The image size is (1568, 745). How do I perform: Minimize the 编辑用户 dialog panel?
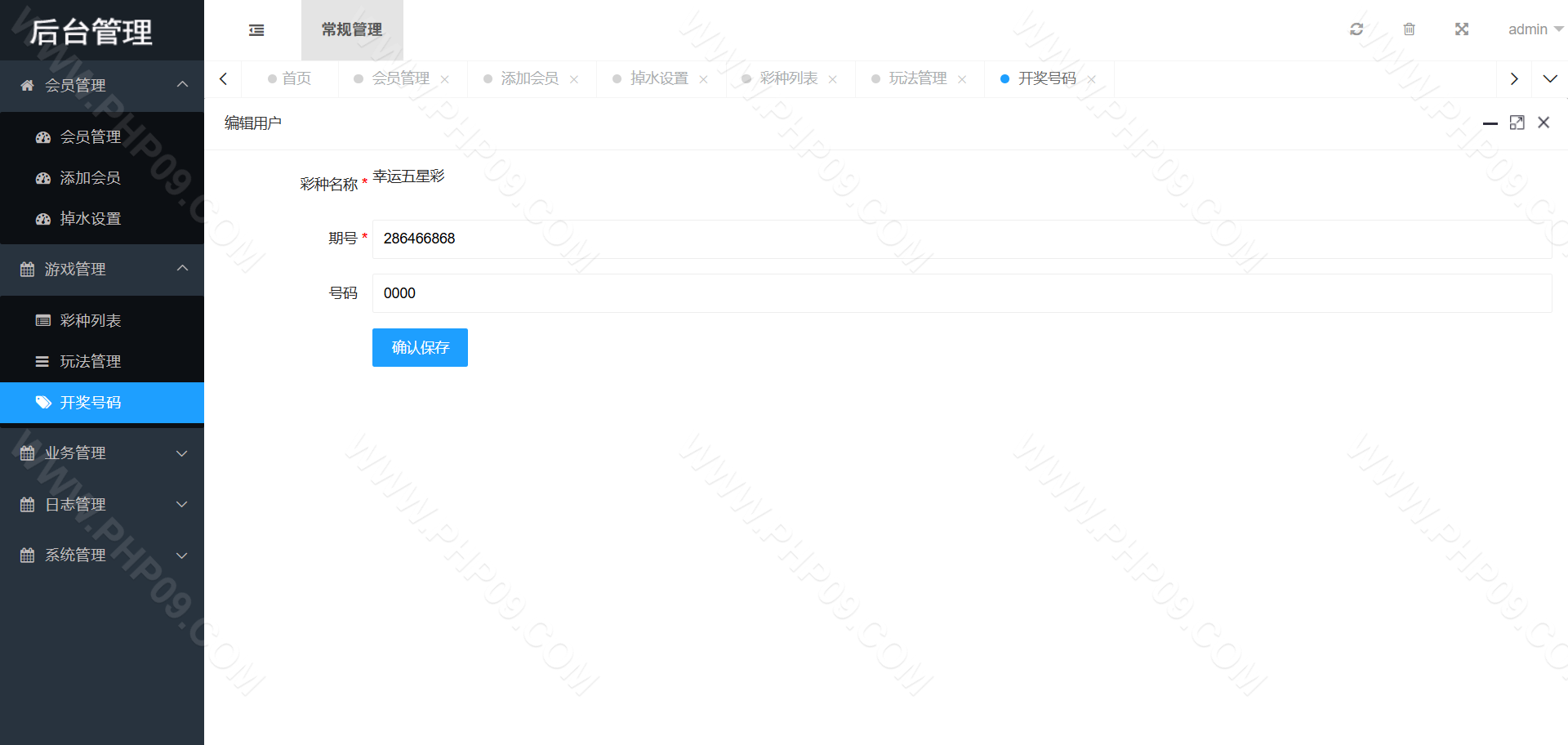[x=1490, y=123]
